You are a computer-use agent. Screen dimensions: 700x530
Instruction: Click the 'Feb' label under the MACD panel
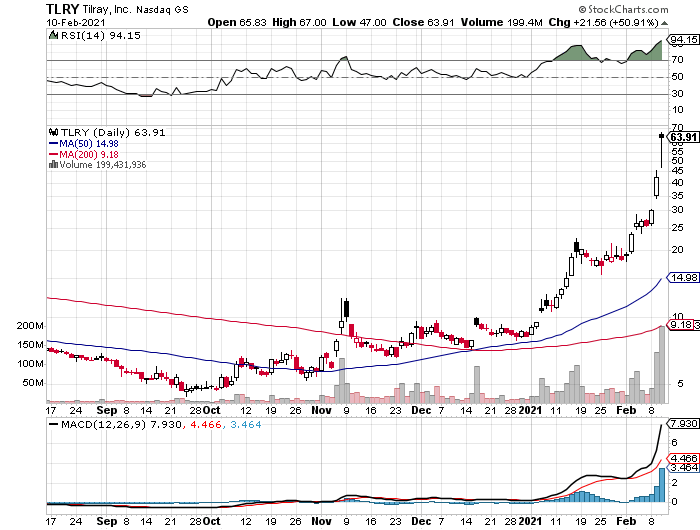626,521
